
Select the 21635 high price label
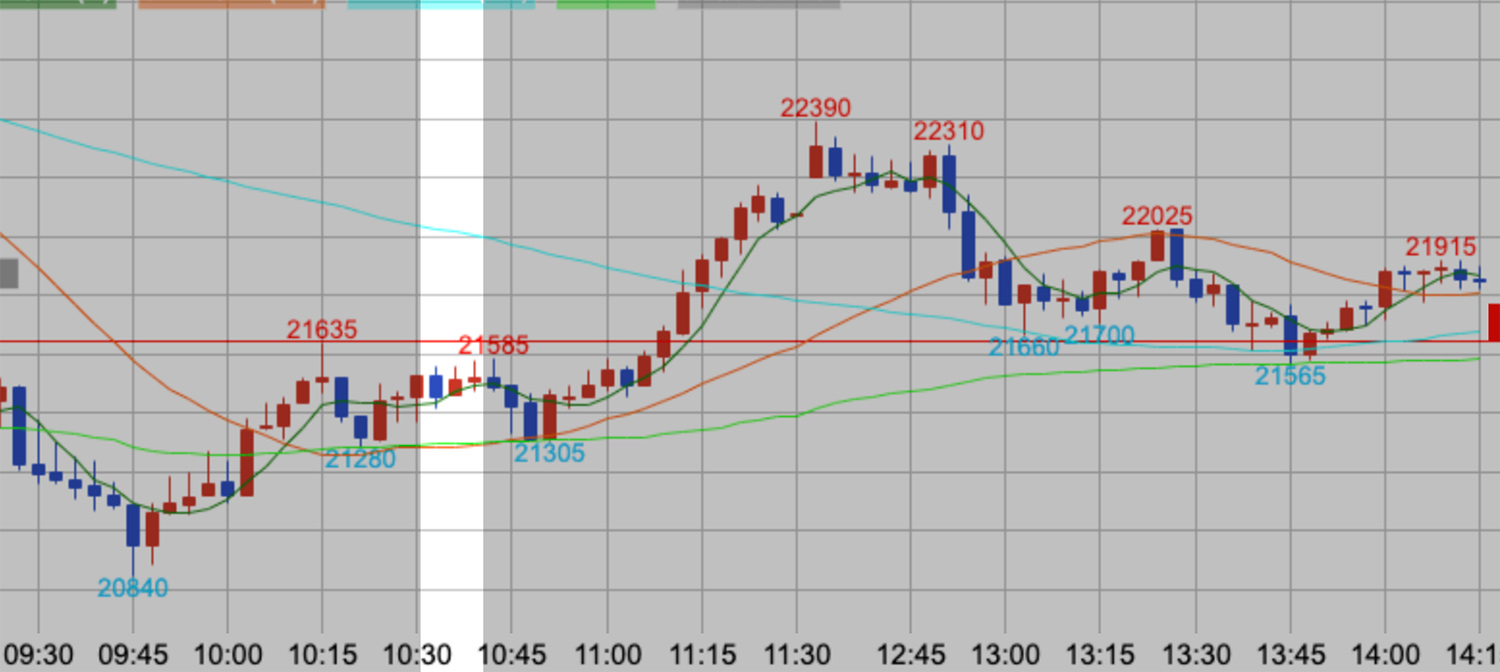coord(322,329)
